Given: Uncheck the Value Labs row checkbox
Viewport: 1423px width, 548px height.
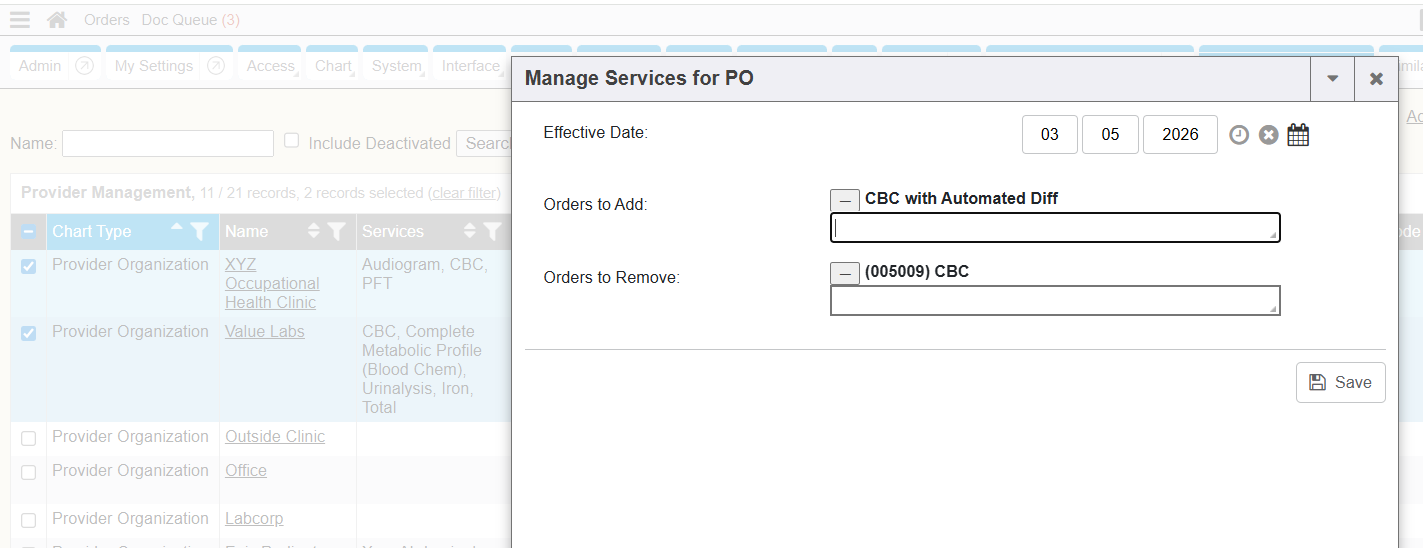Looking at the screenshot, I should (28, 333).
